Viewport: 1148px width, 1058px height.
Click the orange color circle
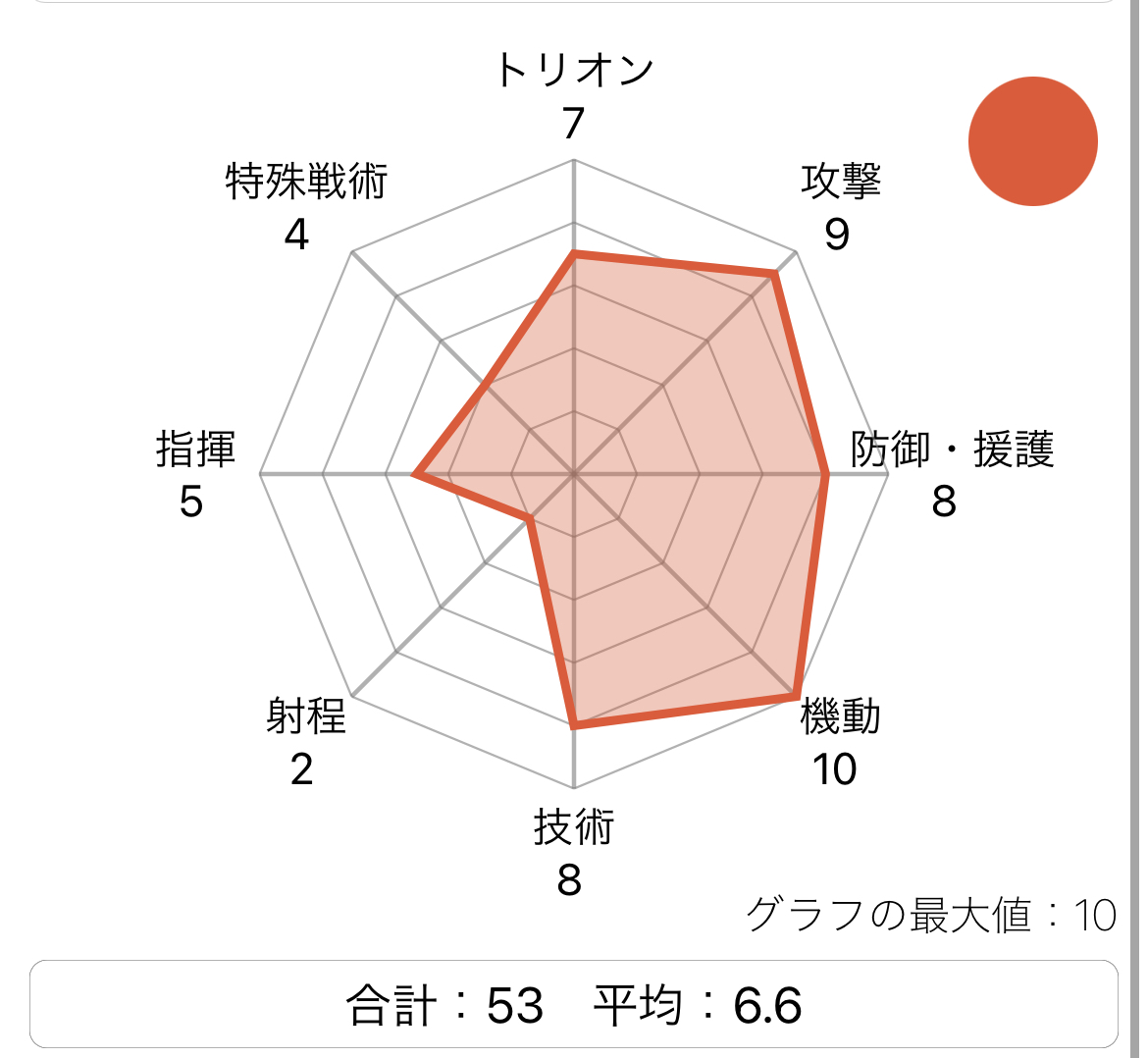(1032, 141)
